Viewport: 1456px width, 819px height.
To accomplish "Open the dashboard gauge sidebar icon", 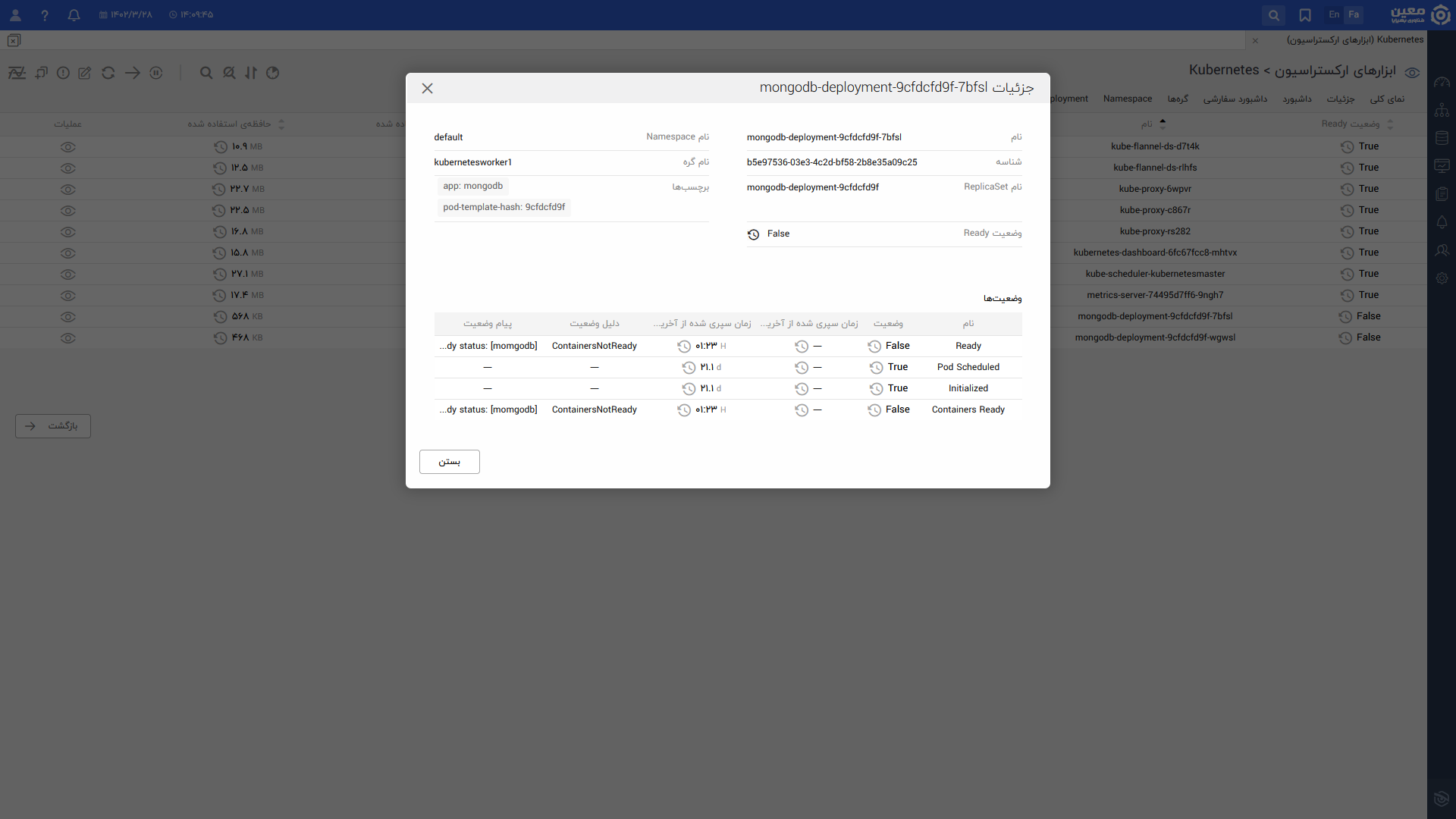I will coord(1442,82).
